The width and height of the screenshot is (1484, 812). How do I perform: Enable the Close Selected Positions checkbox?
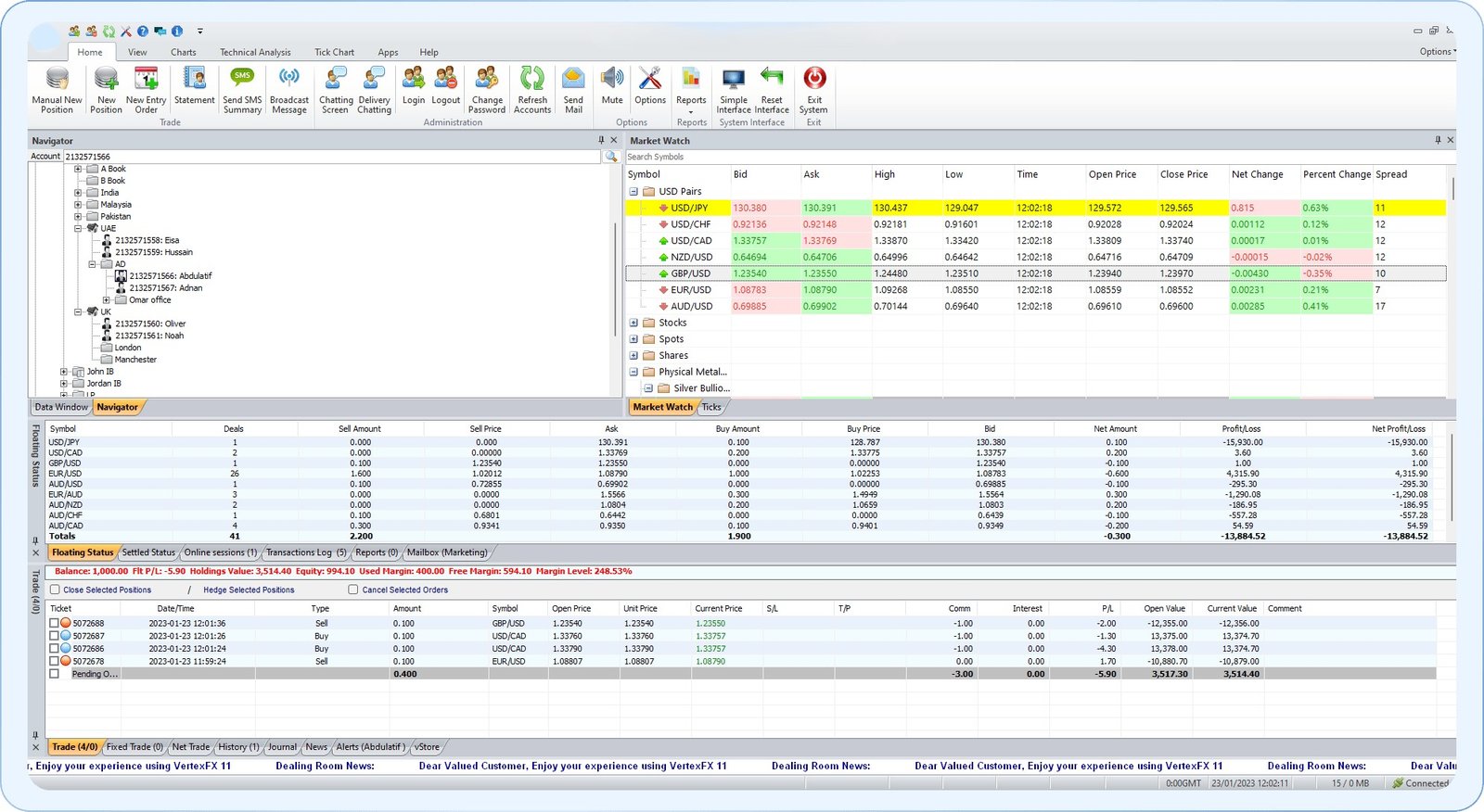click(x=55, y=590)
